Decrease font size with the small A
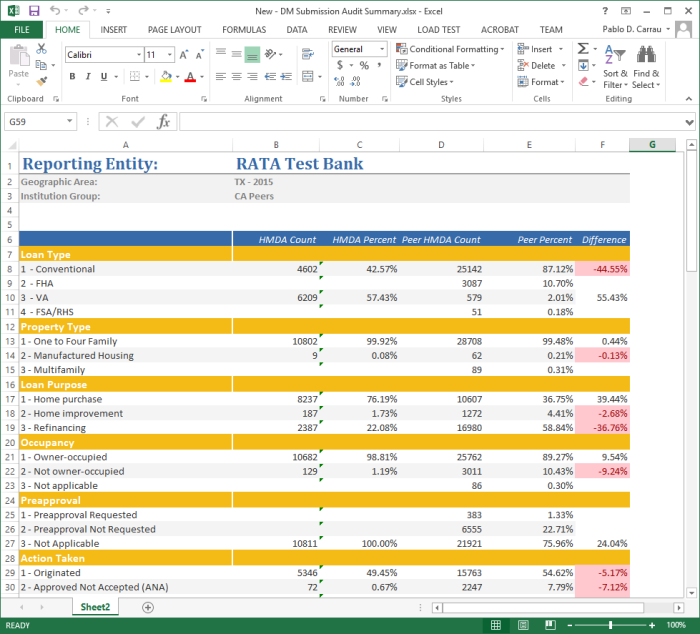The image size is (700, 634). pyautogui.click(x=200, y=55)
